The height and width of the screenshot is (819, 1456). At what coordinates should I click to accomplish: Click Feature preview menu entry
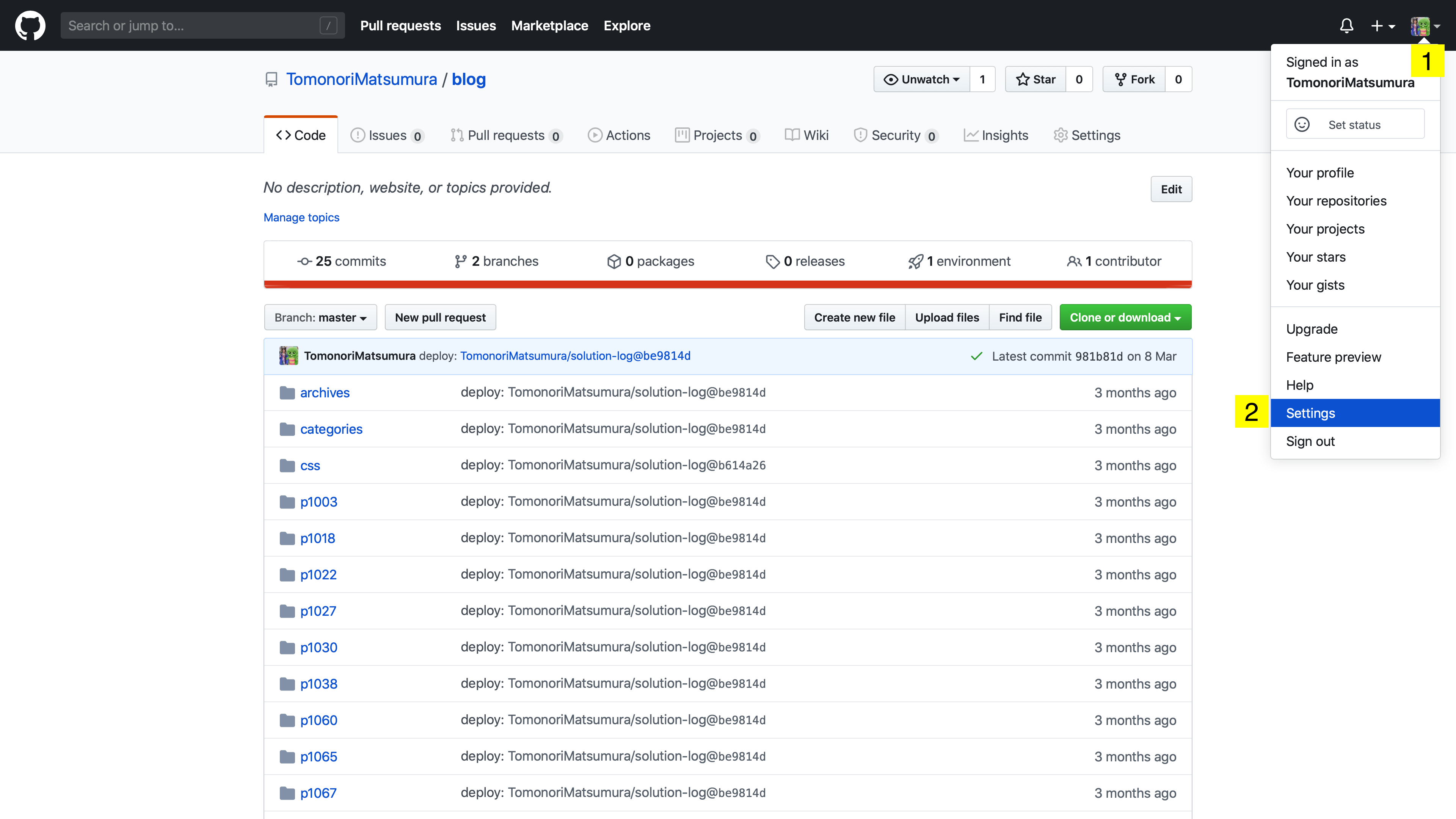(1355, 357)
